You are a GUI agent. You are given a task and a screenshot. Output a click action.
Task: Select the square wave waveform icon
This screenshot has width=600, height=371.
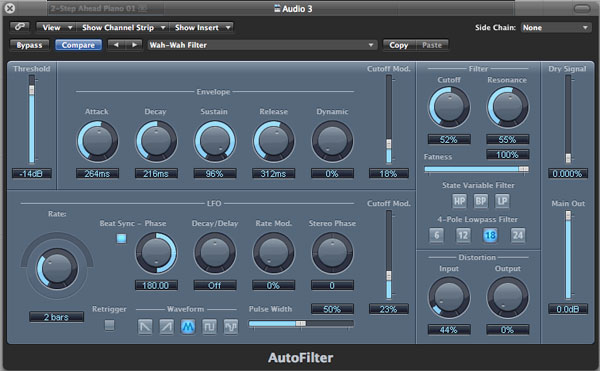coord(209,327)
